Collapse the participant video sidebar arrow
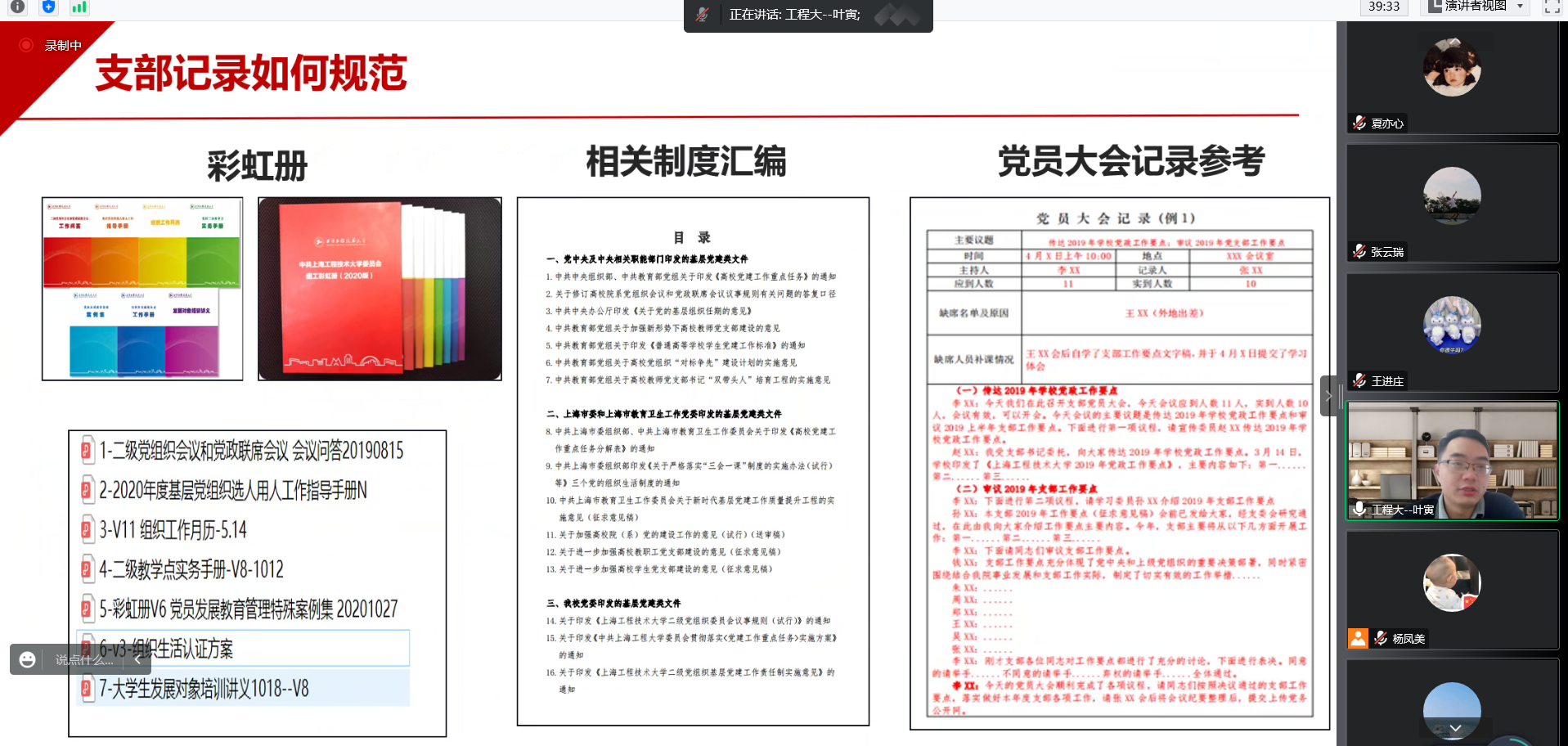 click(1328, 396)
